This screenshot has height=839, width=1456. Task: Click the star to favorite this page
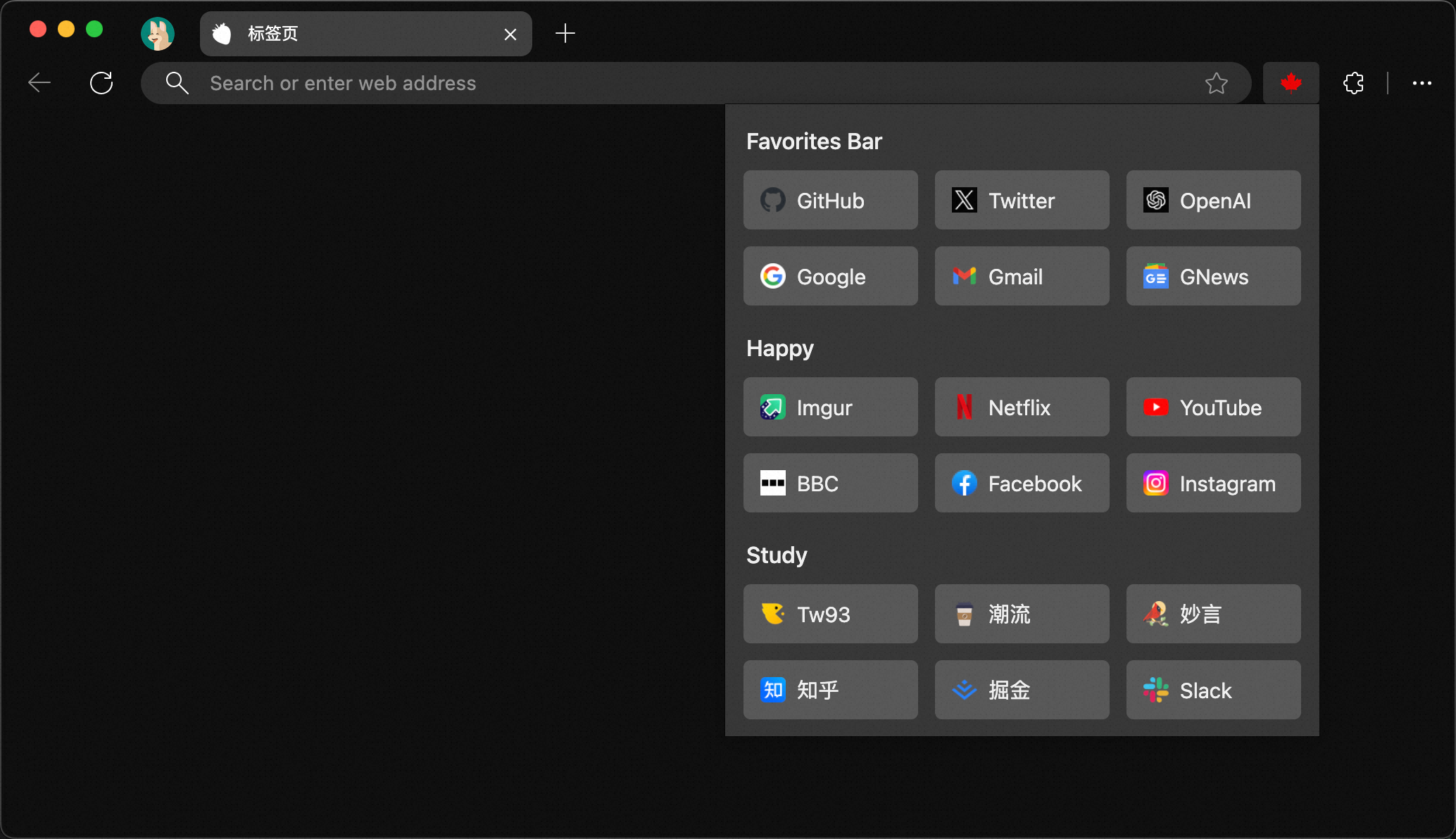[x=1216, y=83]
